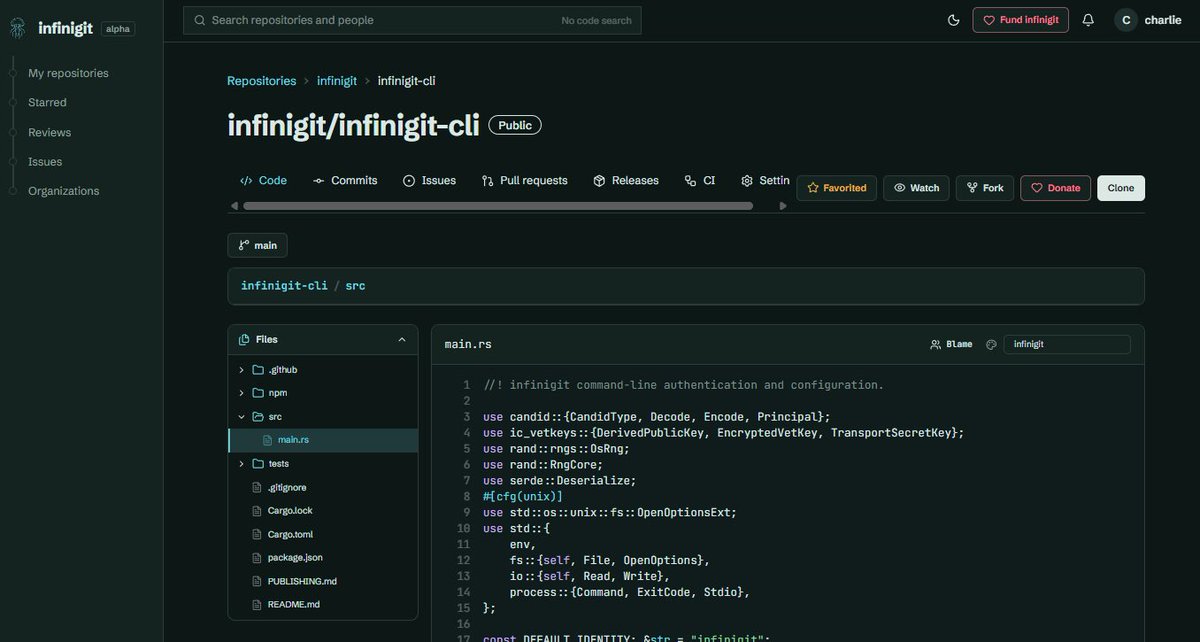Click the Blame button
The height and width of the screenshot is (642, 1200).
coord(951,344)
